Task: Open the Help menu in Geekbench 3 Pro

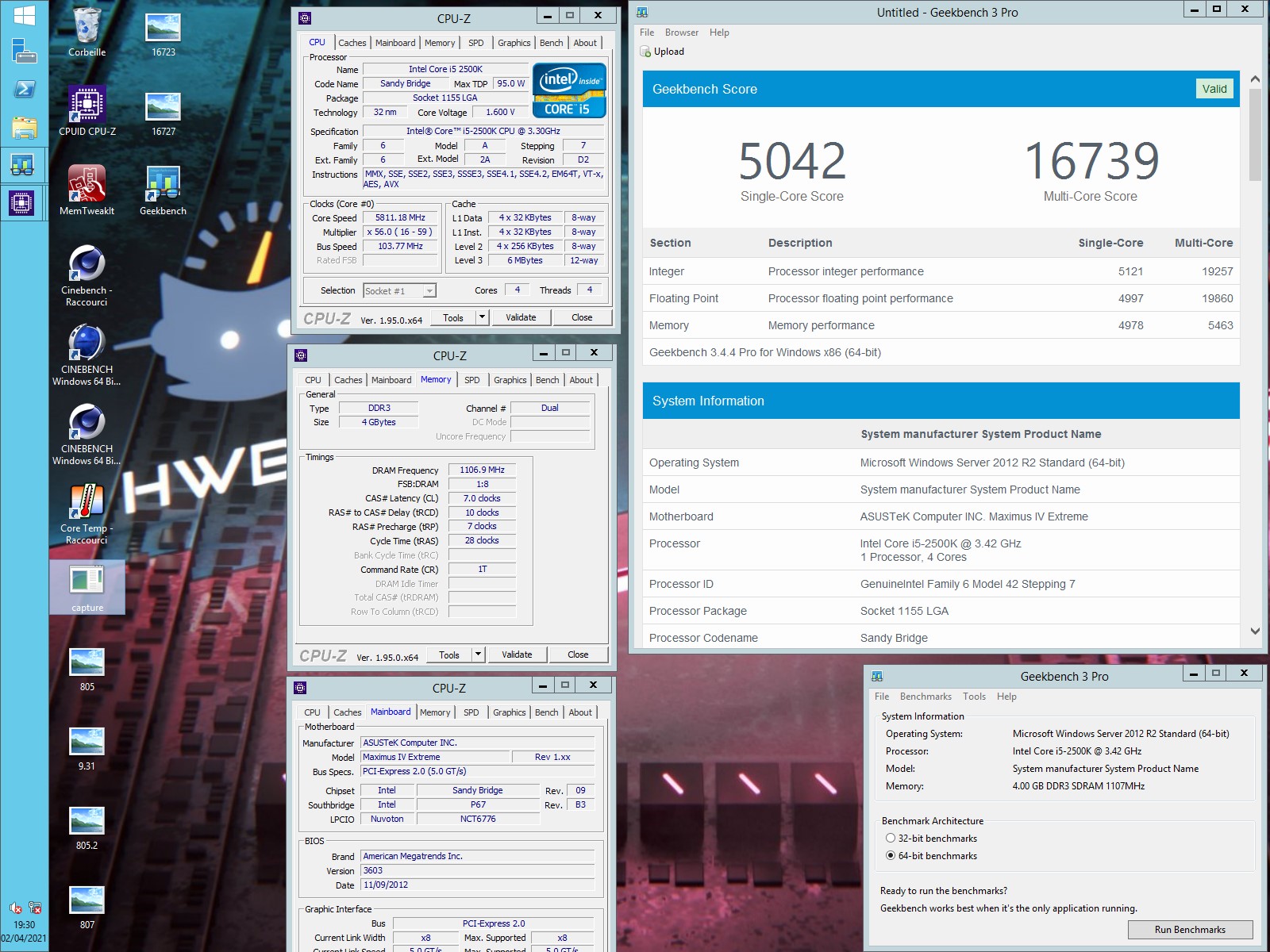Action: coord(1006,697)
